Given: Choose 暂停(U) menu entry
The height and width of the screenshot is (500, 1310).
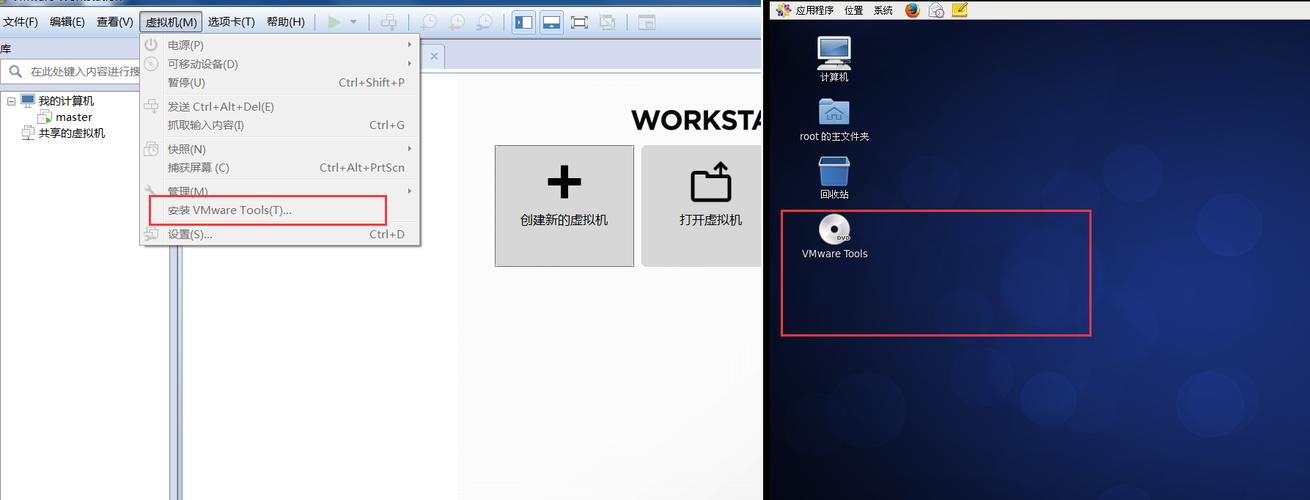Looking at the screenshot, I should click(x=279, y=83).
